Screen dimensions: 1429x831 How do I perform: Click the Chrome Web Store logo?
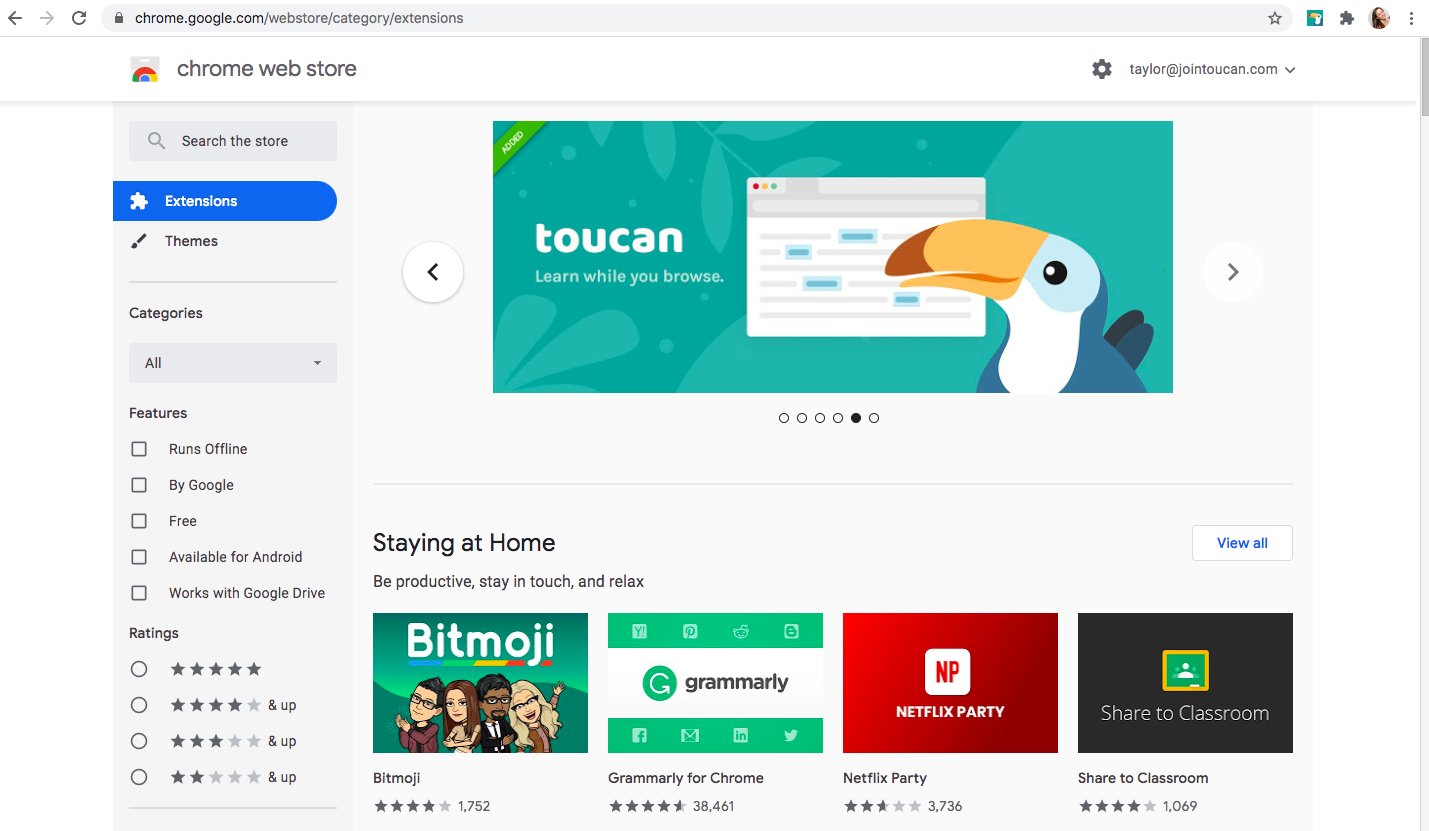145,69
